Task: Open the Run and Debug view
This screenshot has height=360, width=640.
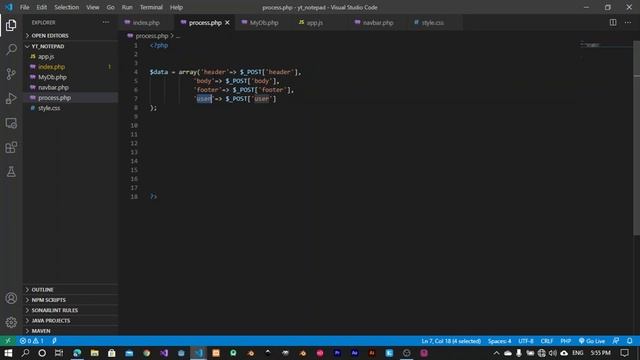Action: 11,98
